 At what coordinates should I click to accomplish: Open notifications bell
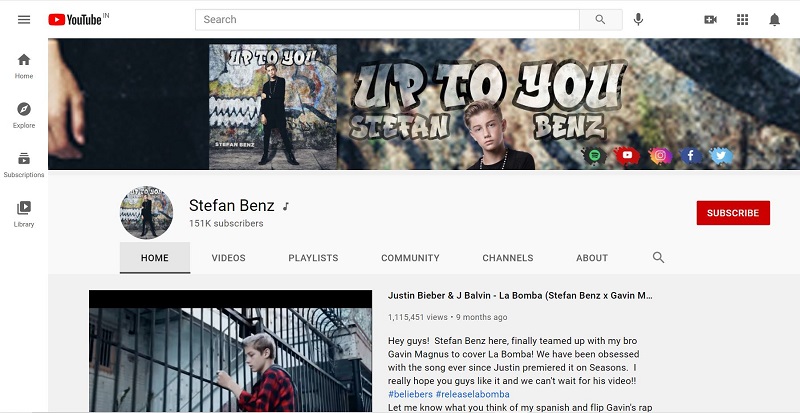[x=774, y=19]
